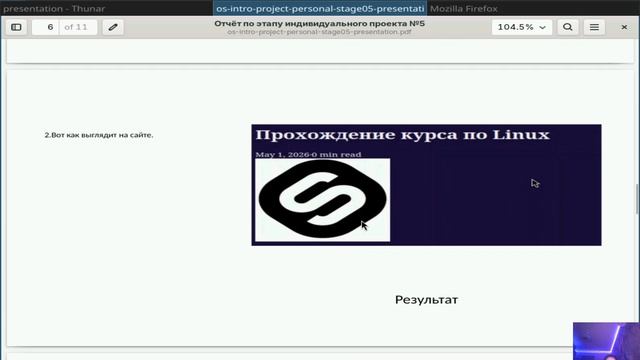Activate the pencil annotation tool
The height and width of the screenshot is (360, 640).
[x=113, y=27]
